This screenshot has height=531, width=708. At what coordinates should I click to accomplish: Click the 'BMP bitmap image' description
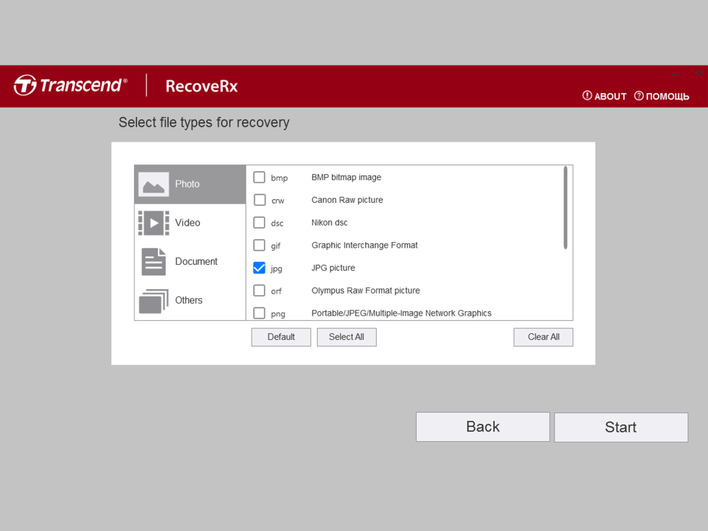point(346,177)
